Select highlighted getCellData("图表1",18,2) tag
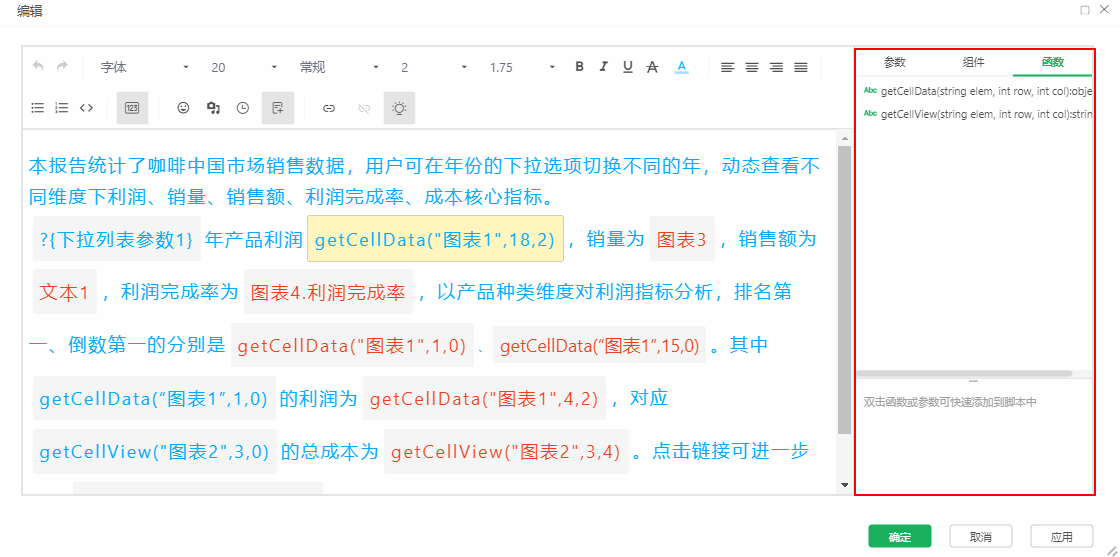 click(435, 239)
